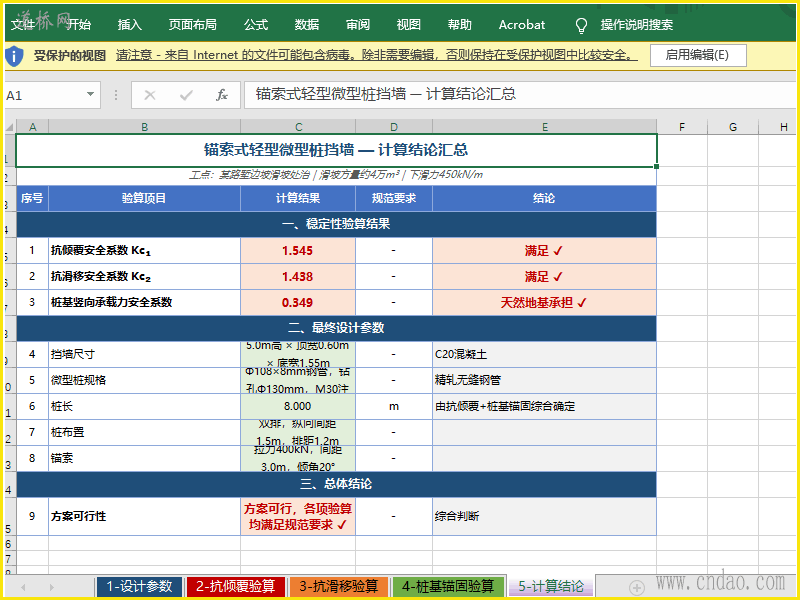Select the merged title cell in the sheet
Viewport: 800px width, 600px height.
click(336, 150)
